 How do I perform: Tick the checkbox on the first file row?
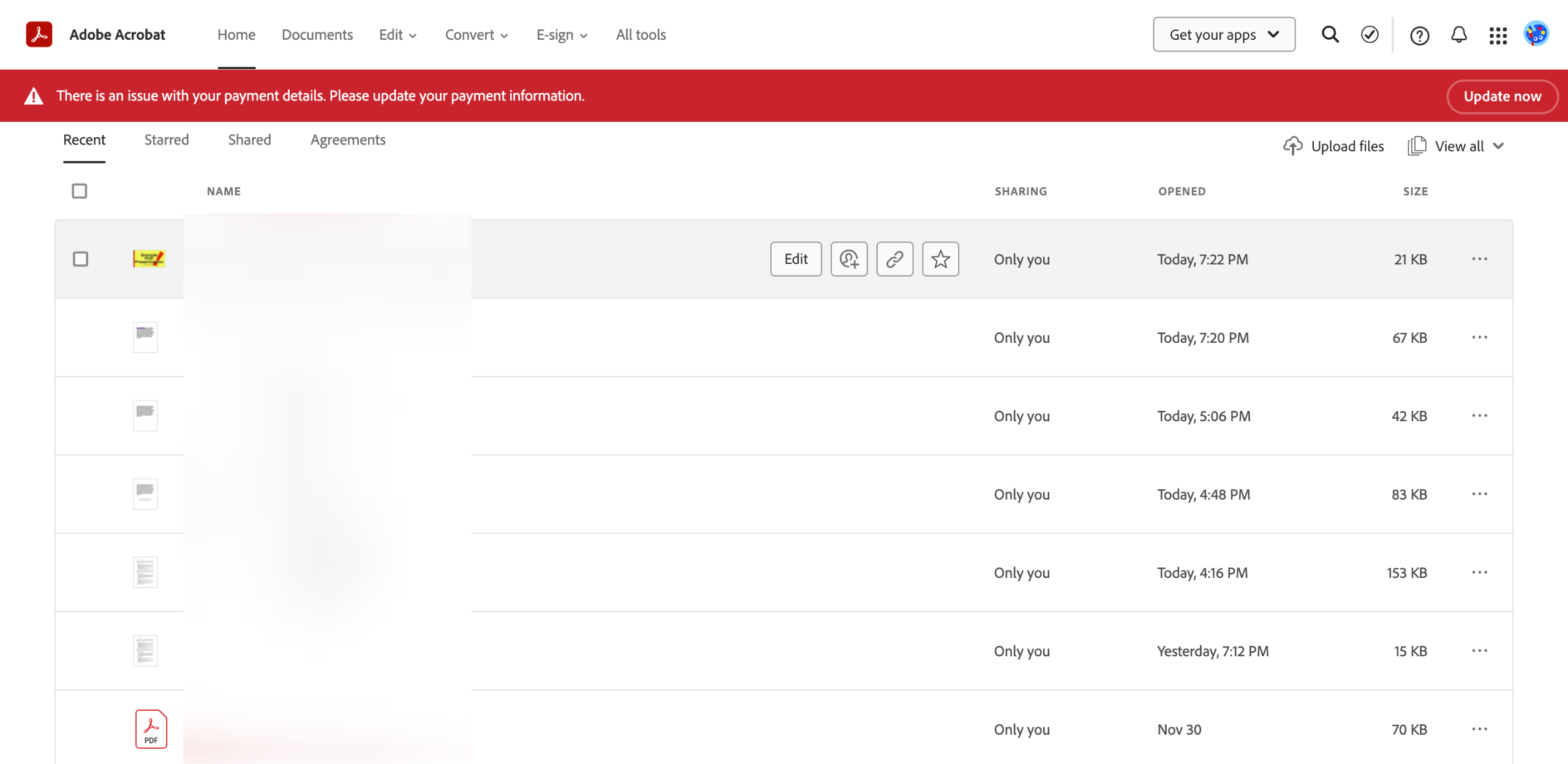pos(80,259)
